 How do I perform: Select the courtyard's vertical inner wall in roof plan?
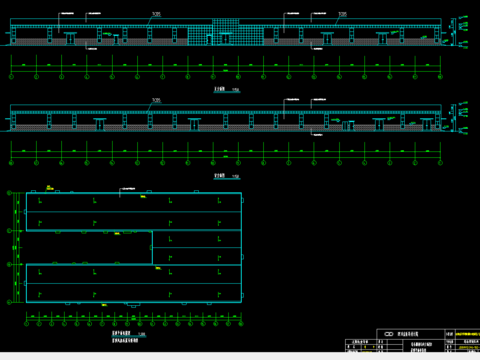152,248
